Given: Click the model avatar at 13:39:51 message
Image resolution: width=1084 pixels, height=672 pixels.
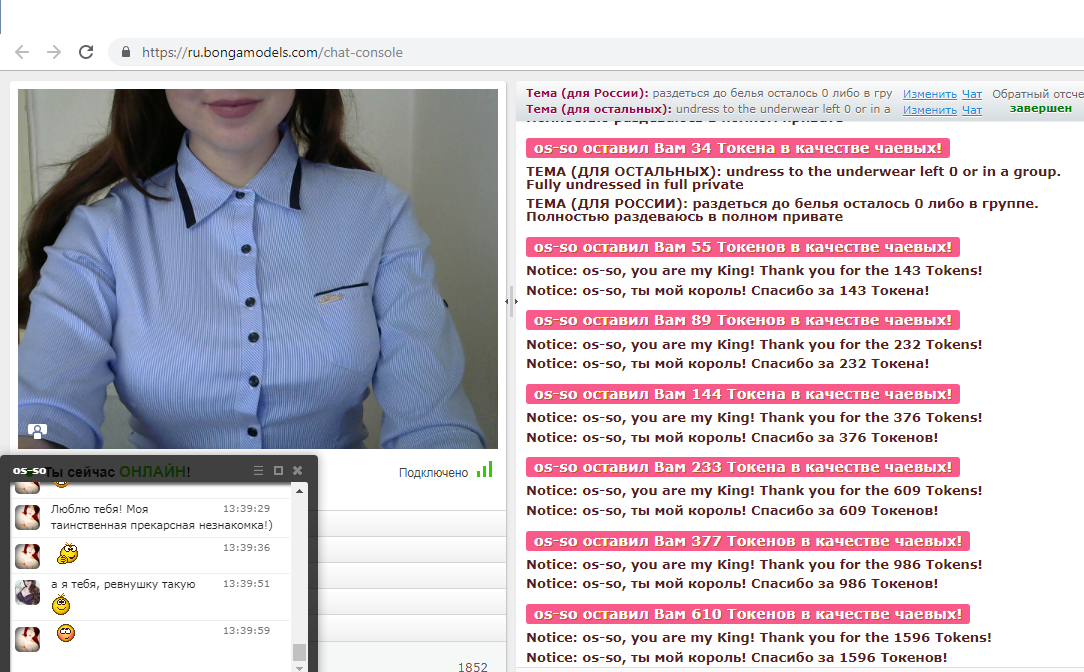Looking at the screenshot, I should click(27, 591).
